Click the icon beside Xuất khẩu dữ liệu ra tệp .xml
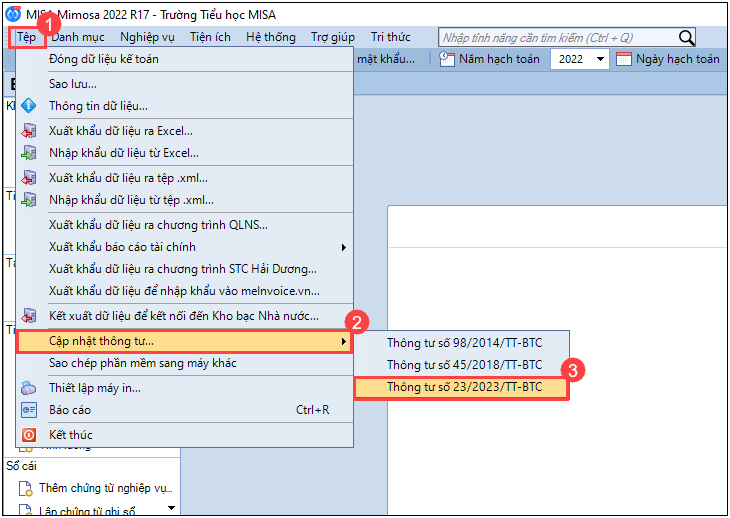 click(29, 178)
